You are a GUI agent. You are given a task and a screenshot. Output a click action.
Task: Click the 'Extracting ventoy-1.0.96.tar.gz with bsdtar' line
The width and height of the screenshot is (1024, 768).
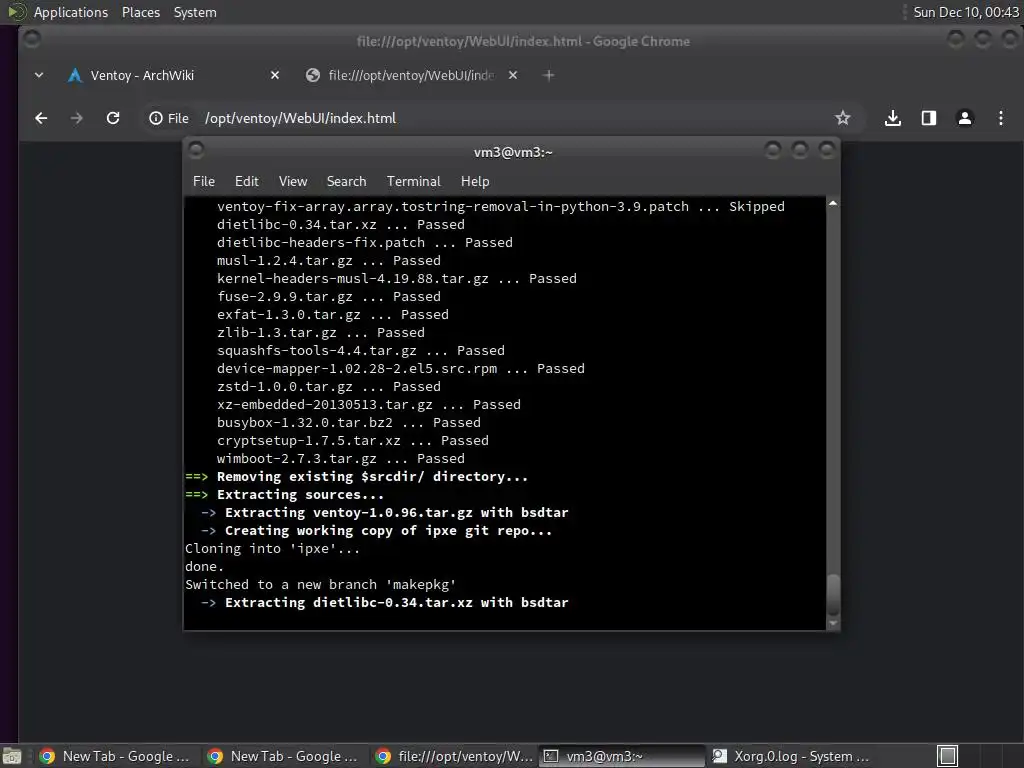396,513
